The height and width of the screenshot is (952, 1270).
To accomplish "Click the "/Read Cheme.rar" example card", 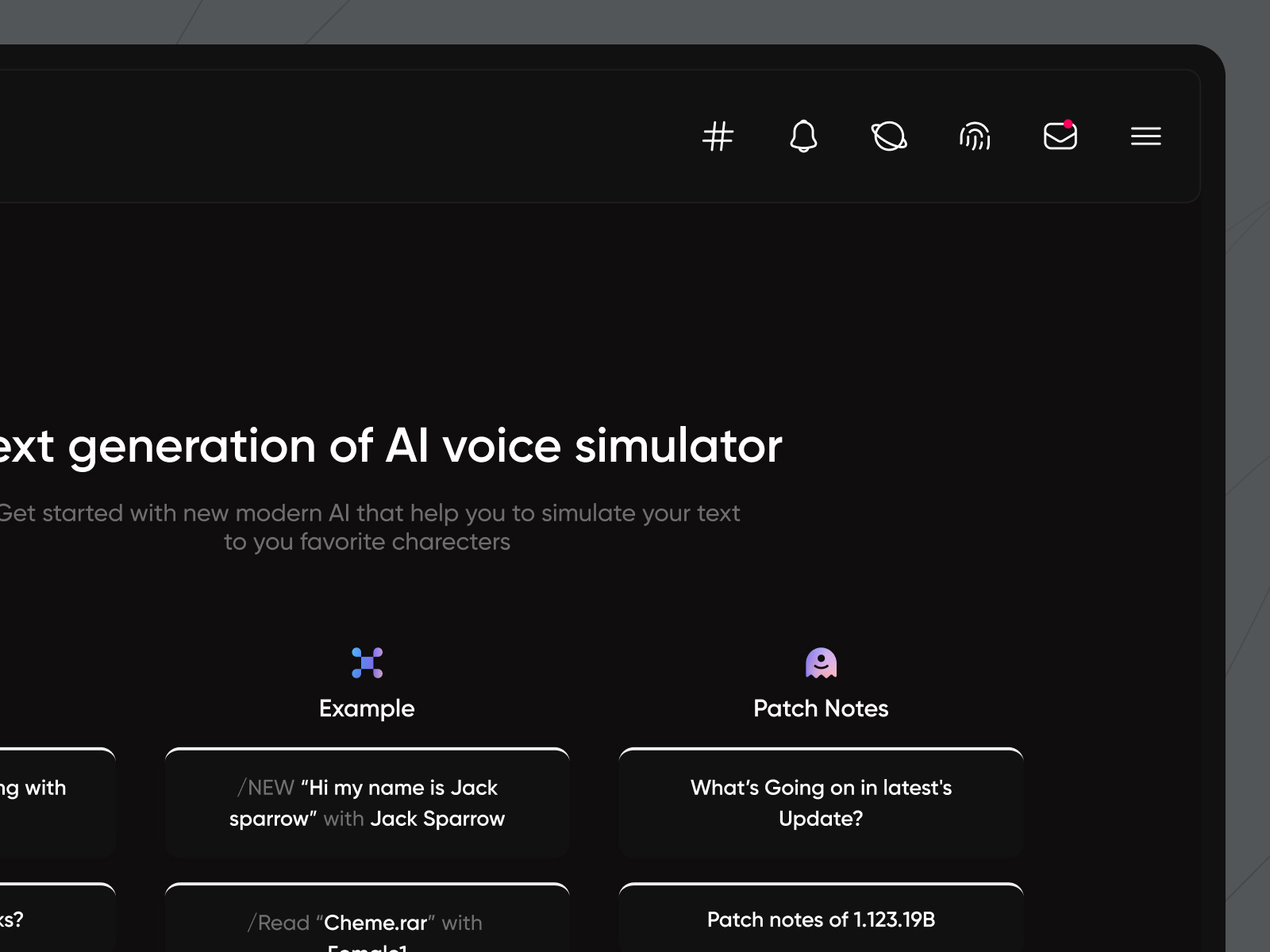I will 367,924.
